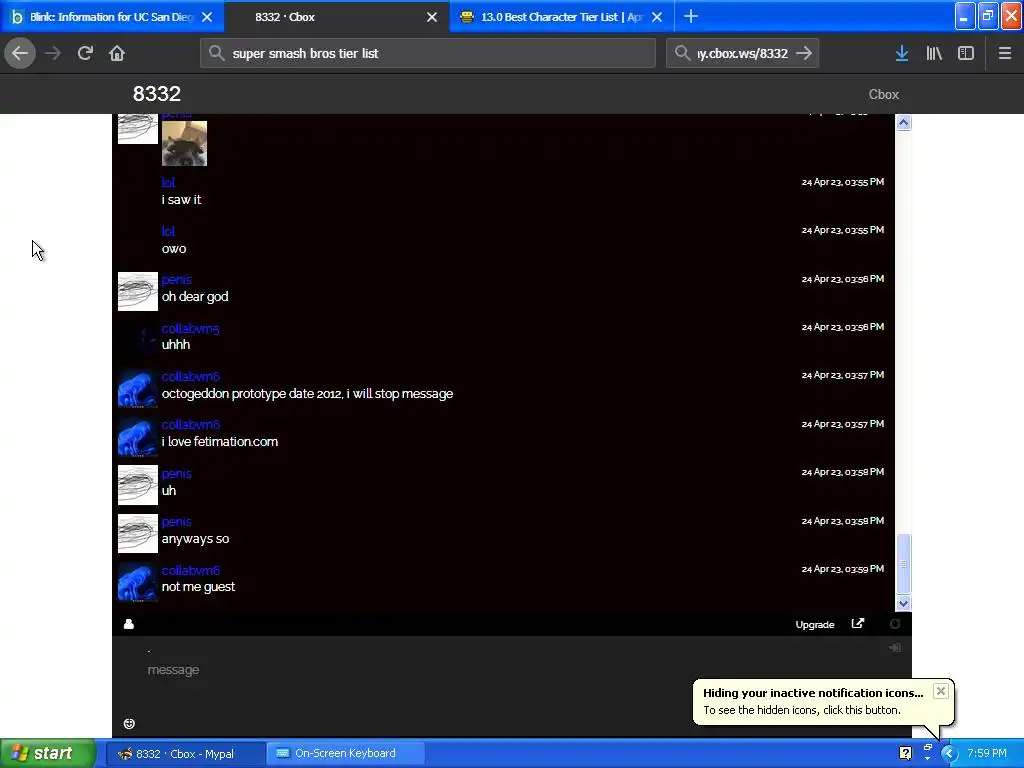Click timestamp 24 Apr 23, 03:59 PM

pos(842,569)
